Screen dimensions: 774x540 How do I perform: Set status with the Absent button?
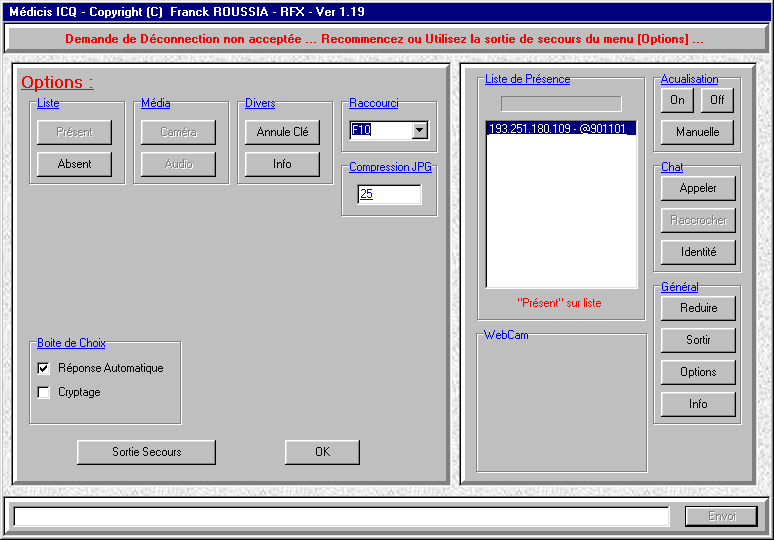tap(75, 164)
